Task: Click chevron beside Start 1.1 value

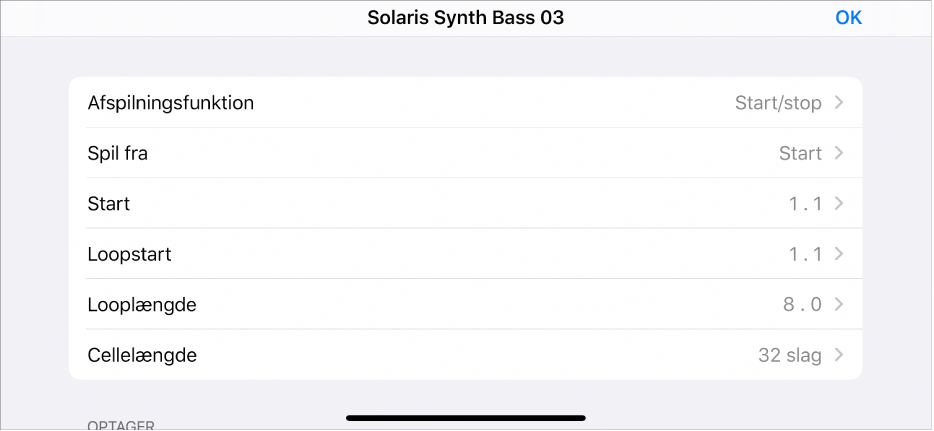Action: [839, 204]
